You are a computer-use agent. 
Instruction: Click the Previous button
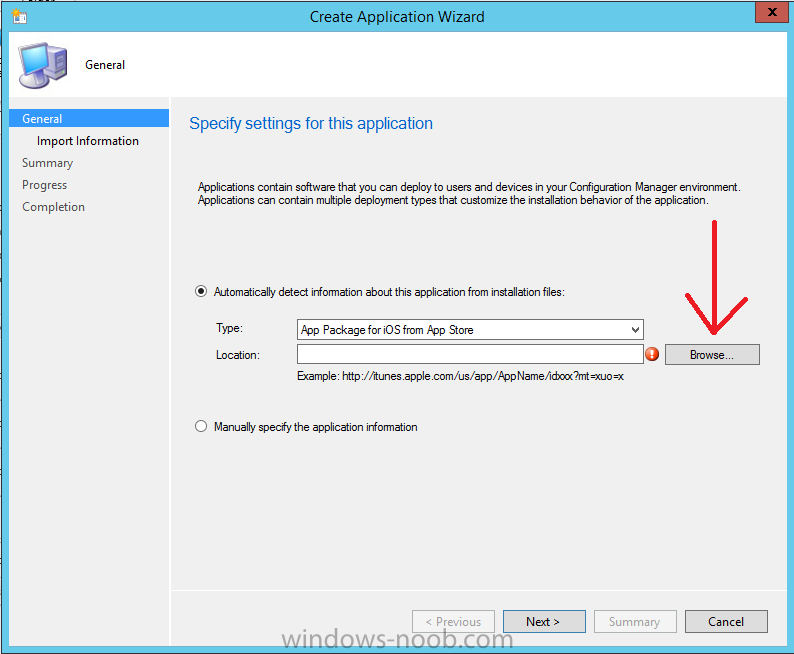click(x=453, y=622)
